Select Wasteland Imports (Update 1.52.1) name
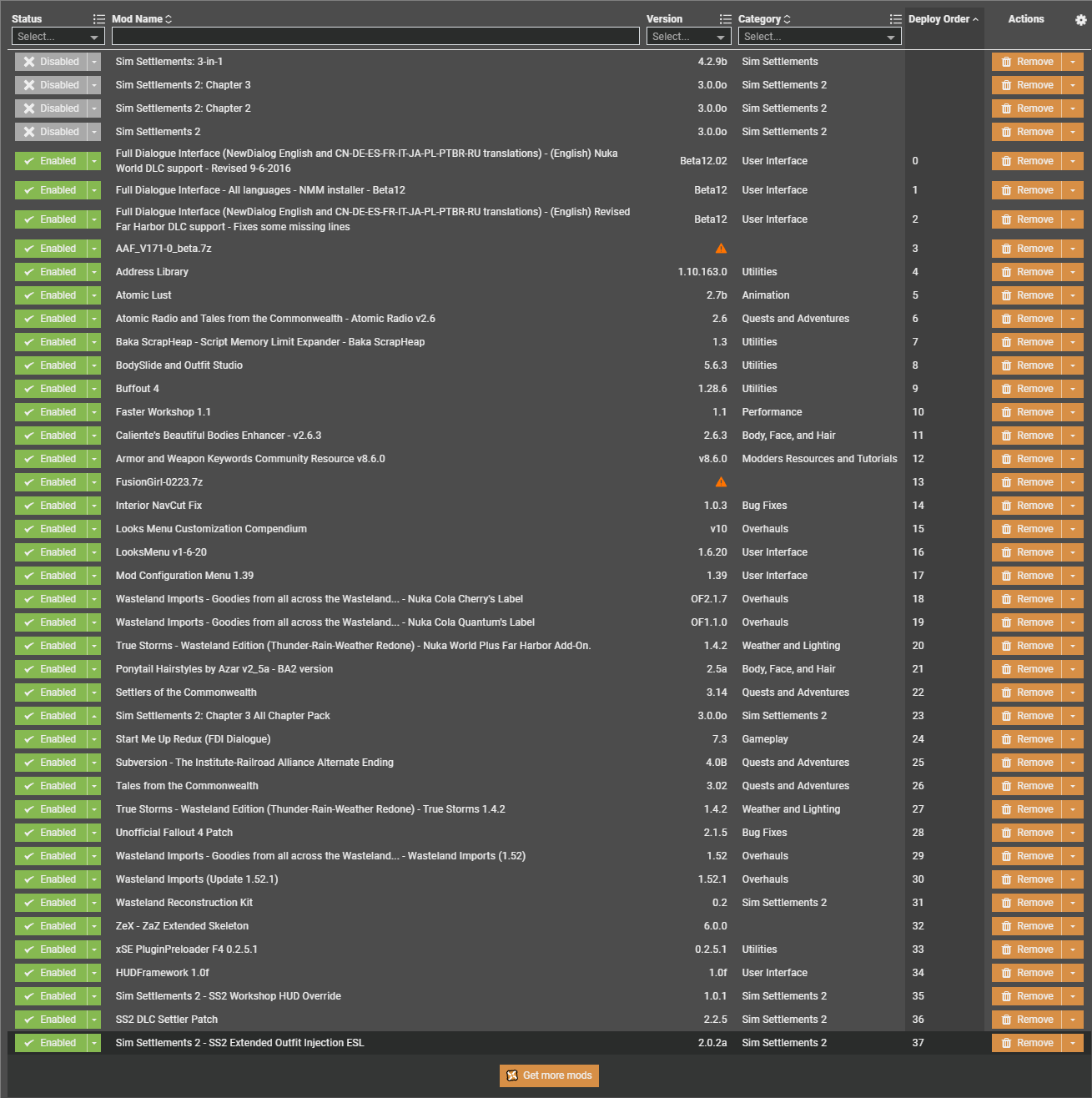The width and height of the screenshot is (1092, 1098). click(x=197, y=879)
